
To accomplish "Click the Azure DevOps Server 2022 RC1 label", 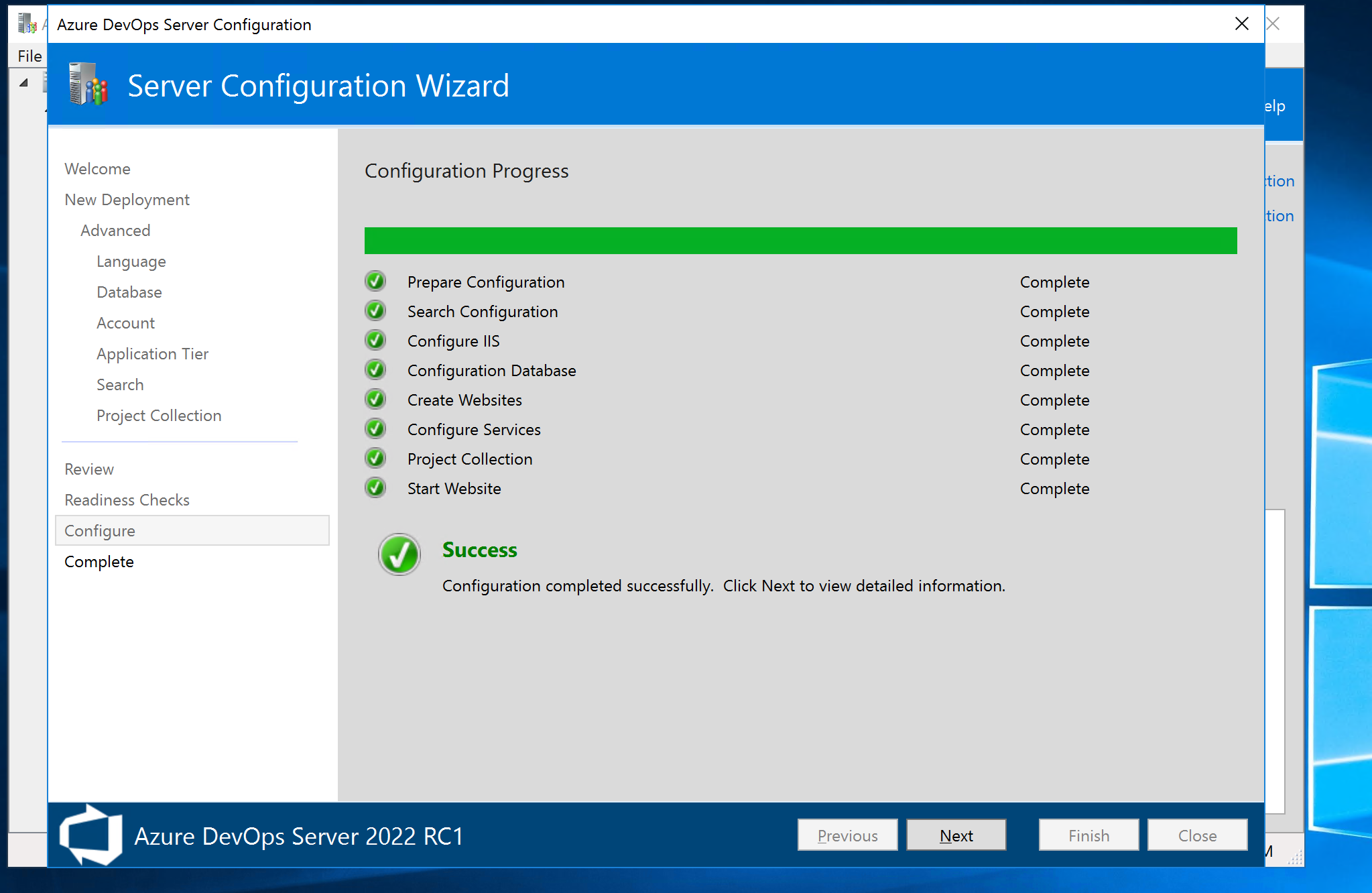I will (x=299, y=836).
